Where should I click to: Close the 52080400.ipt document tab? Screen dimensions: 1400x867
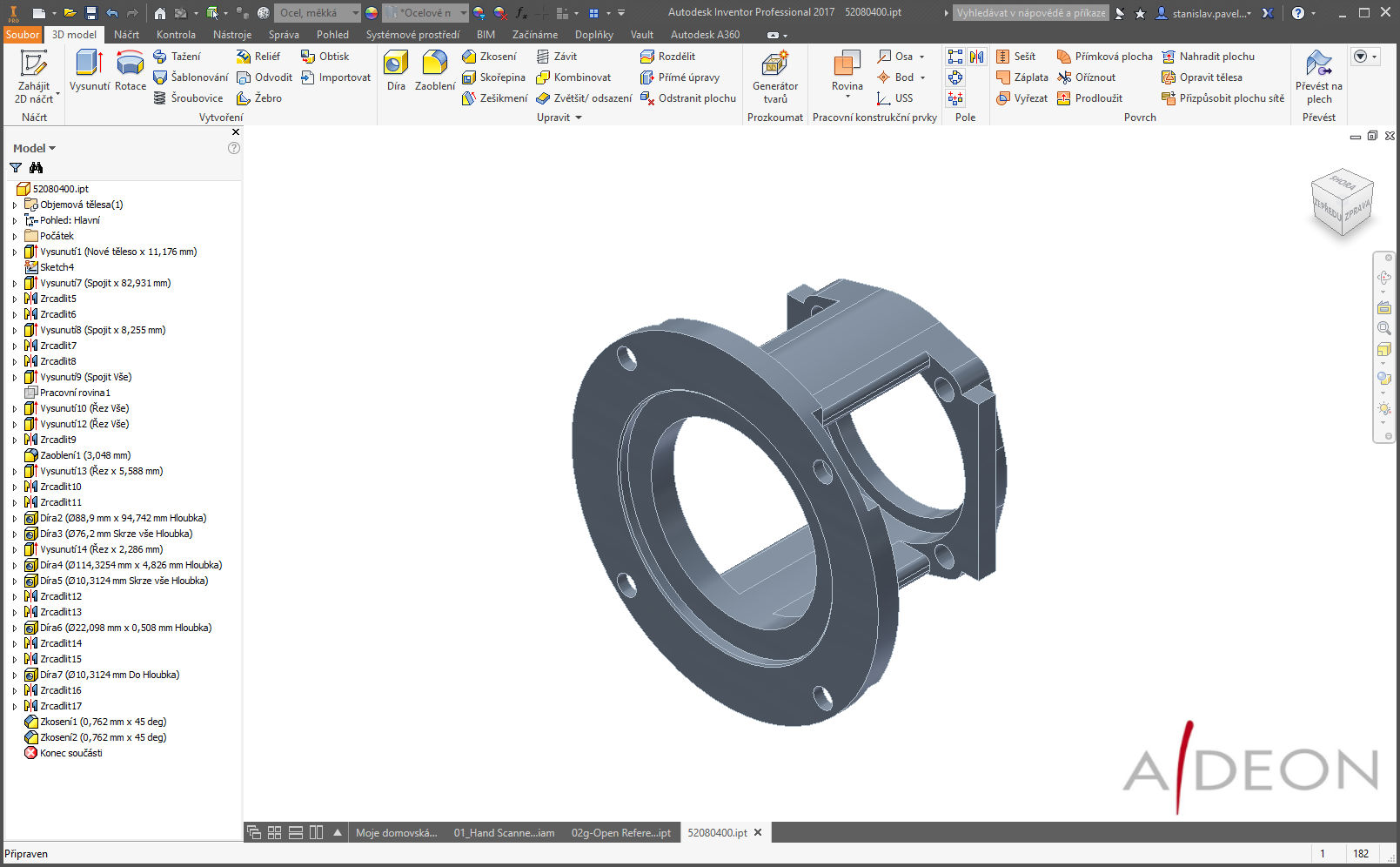click(758, 833)
